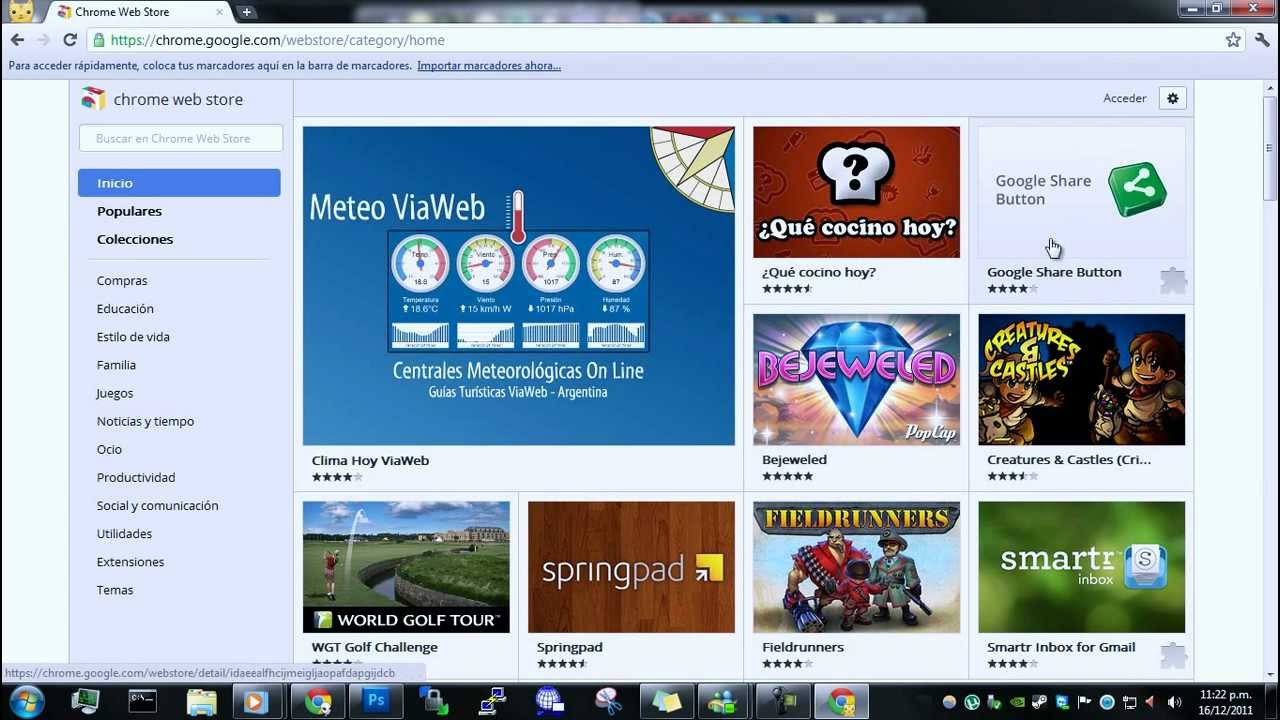Click the Smartr Inbox for Gmail title
The height and width of the screenshot is (720, 1280).
1061,647
